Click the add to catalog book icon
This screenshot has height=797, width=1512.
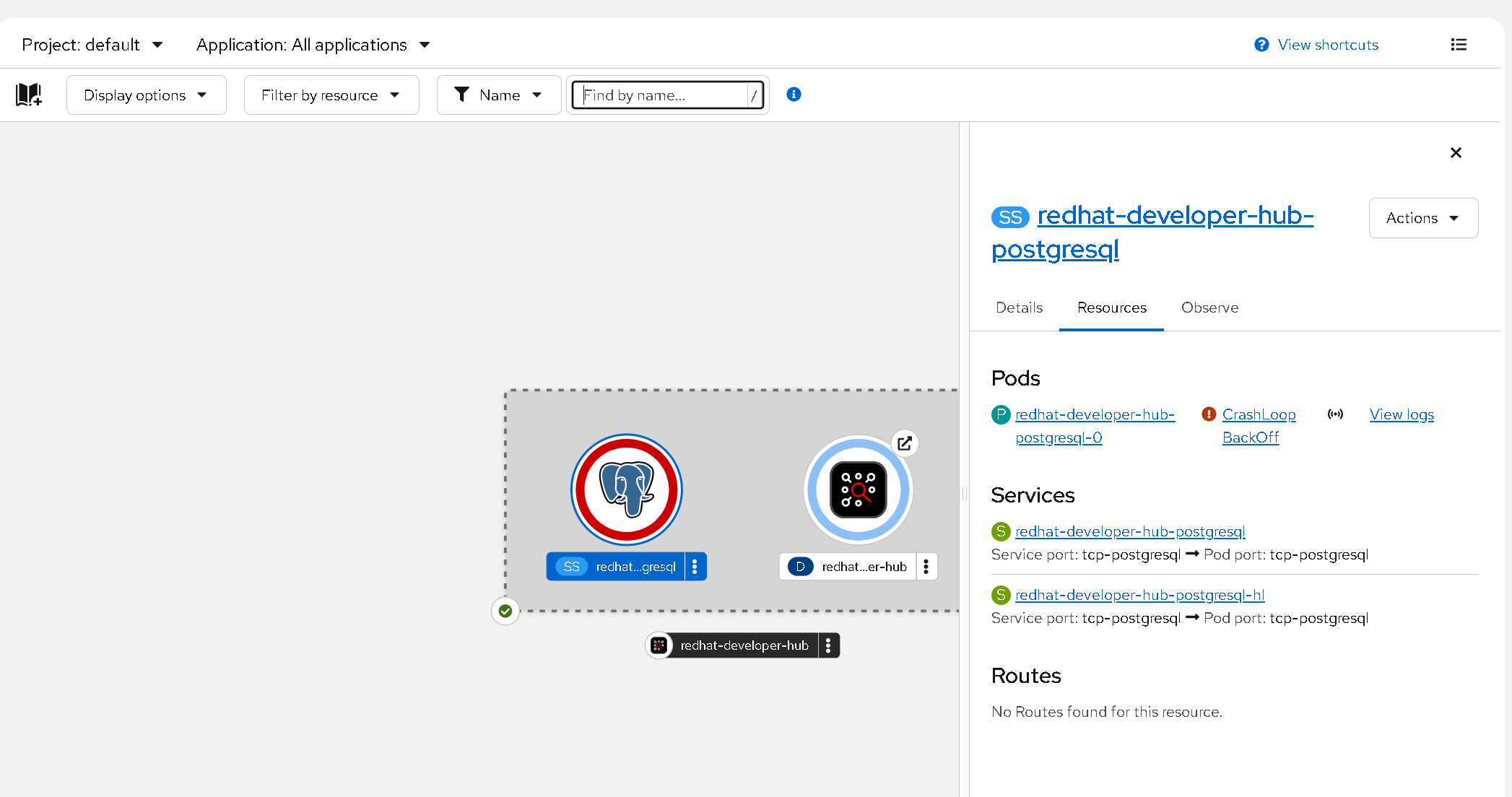click(29, 95)
